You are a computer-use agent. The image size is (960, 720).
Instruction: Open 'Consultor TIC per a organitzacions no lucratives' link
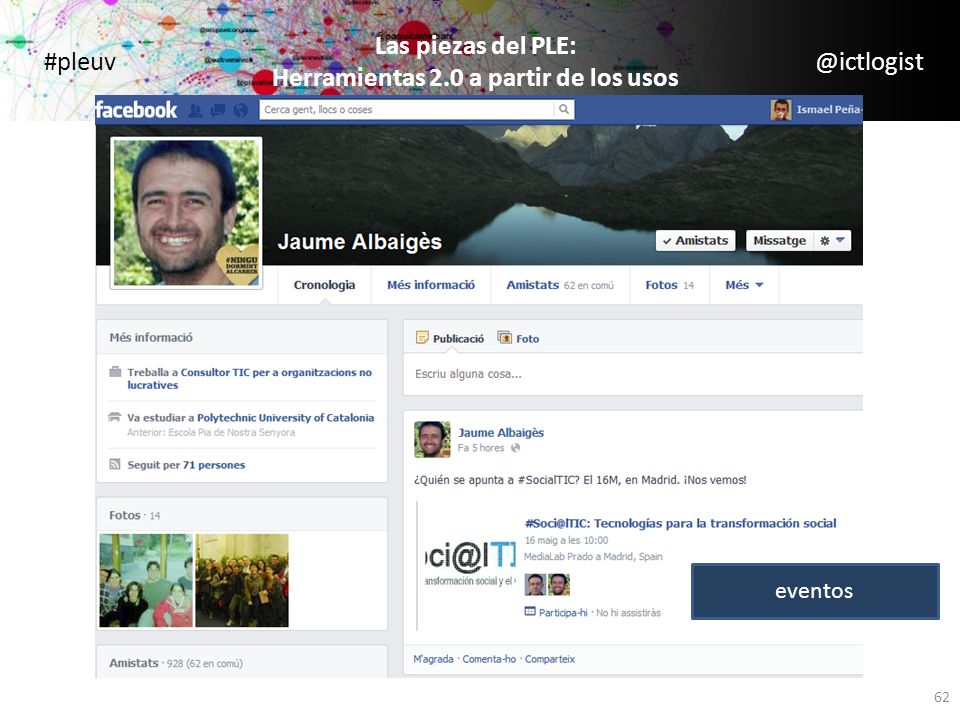click(x=250, y=378)
